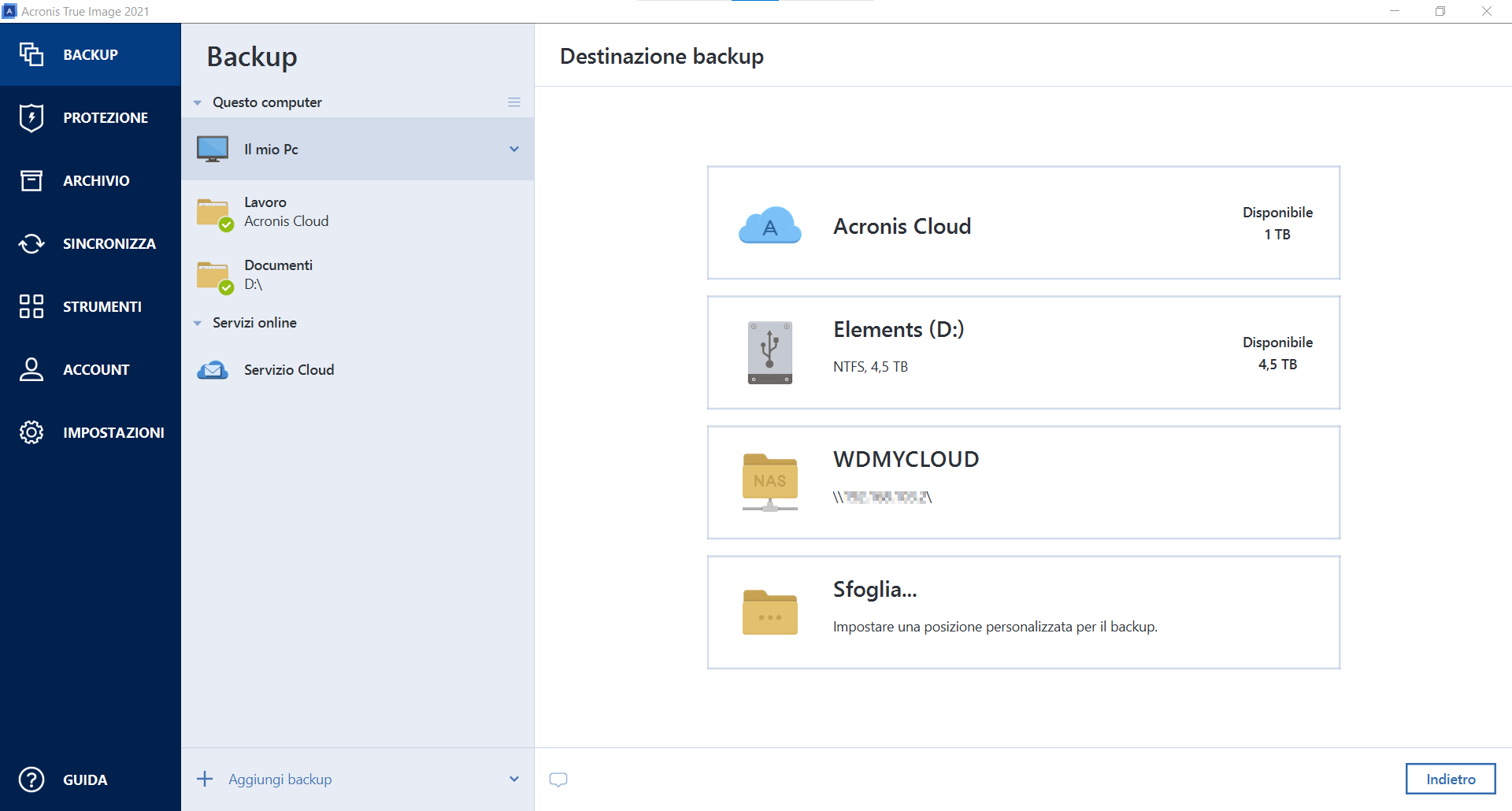Image resolution: width=1512 pixels, height=811 pixels.
Task: Select the Lavoro backup entry
Action: pyautogui.click(x=286, y=212)
